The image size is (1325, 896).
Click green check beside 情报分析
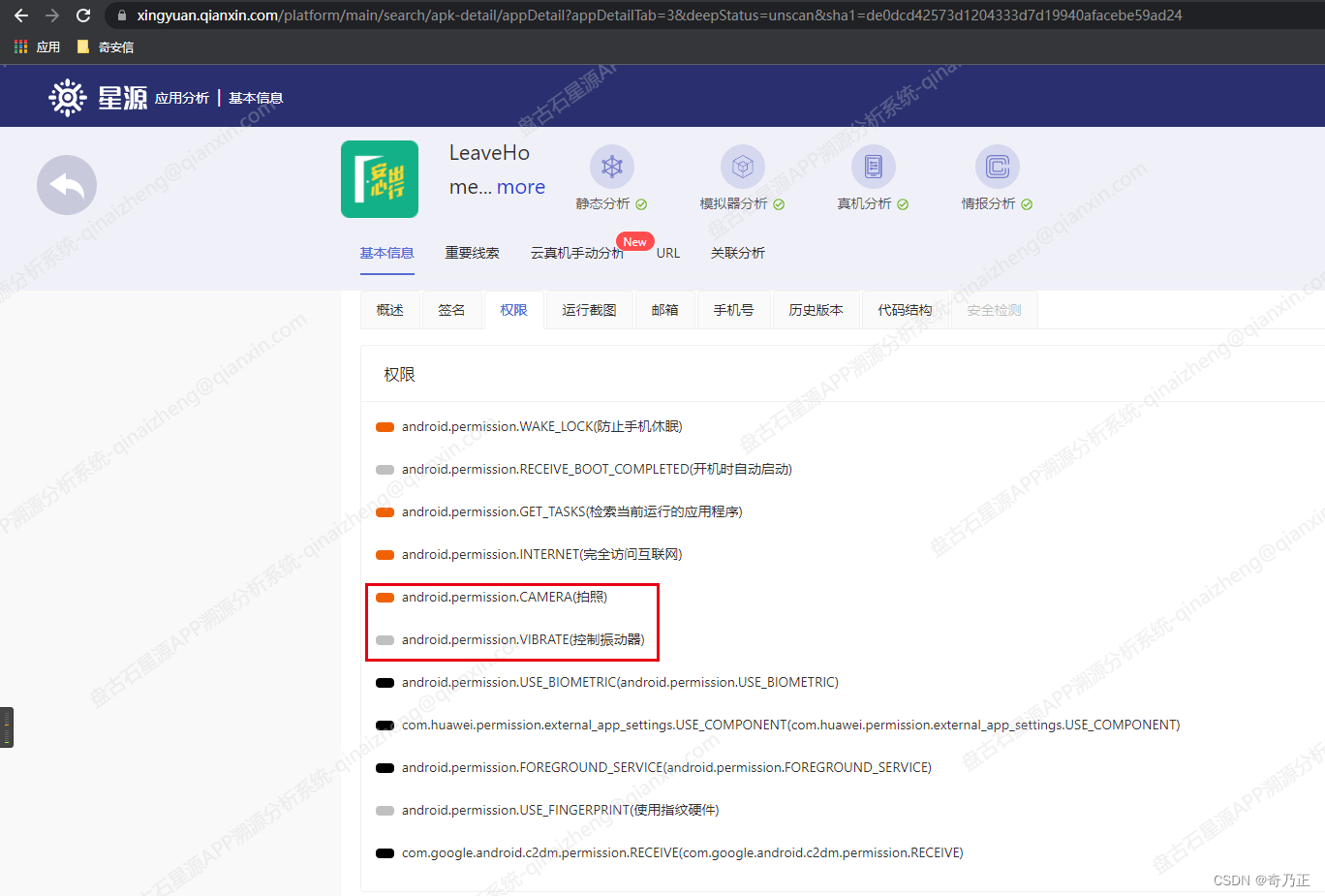tap(1027, 204)
